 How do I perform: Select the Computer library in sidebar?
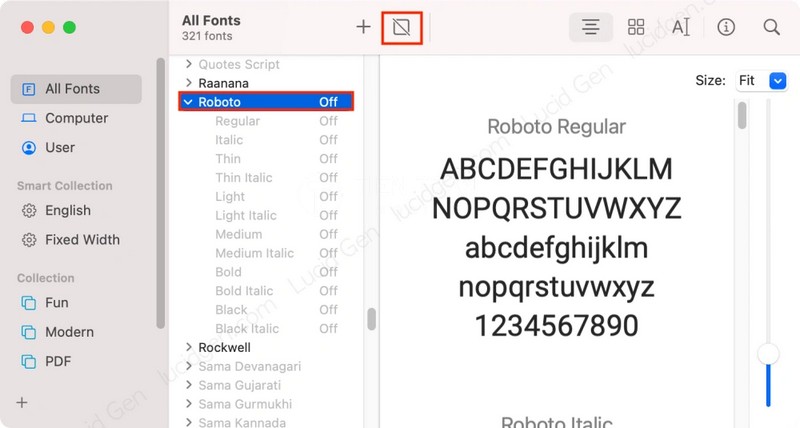coord(76,118)
